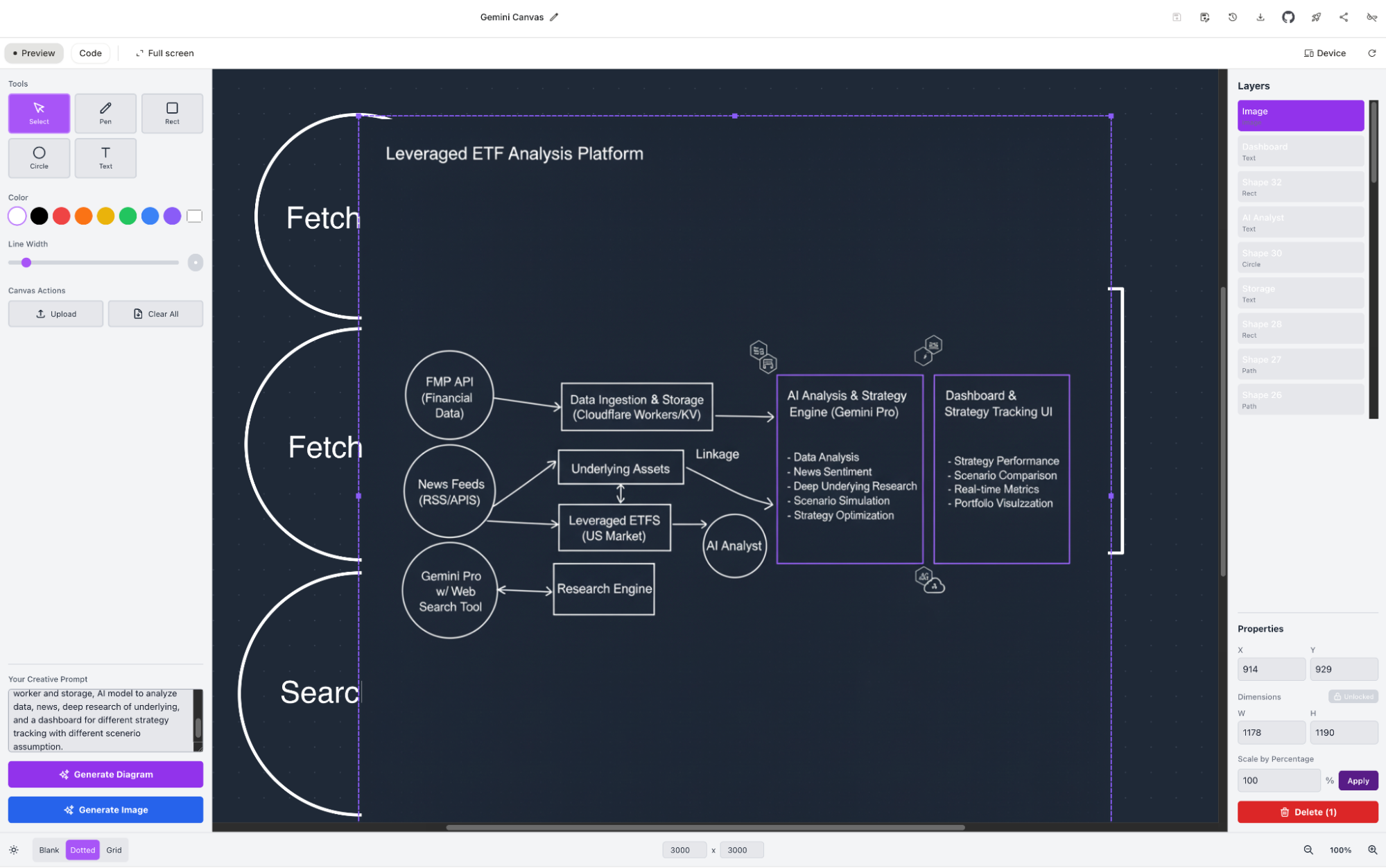1386x868 pixels.
Task: Select the Dashboard text layer
Action: click(1300, 151)
